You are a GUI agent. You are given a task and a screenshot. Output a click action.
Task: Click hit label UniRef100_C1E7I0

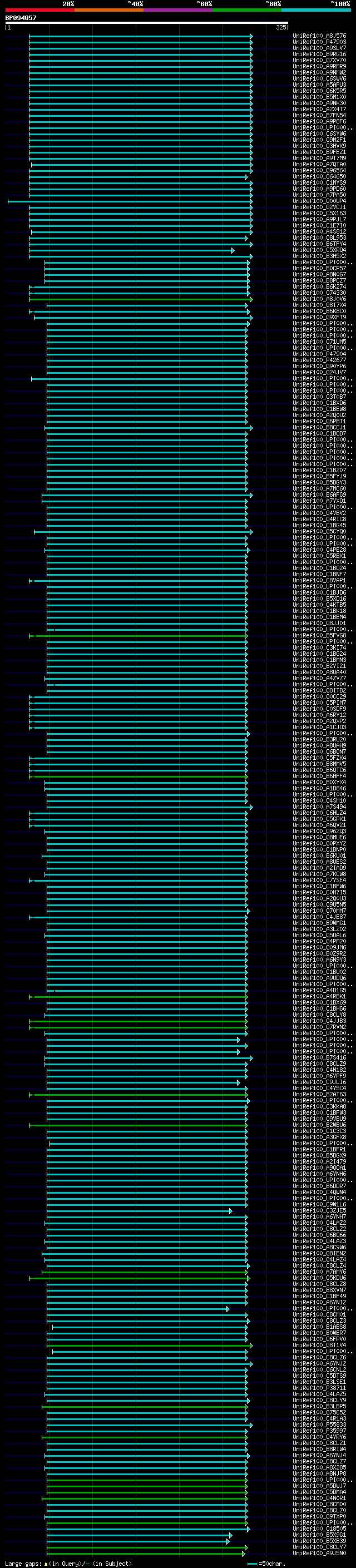click(x=319, y=226)
